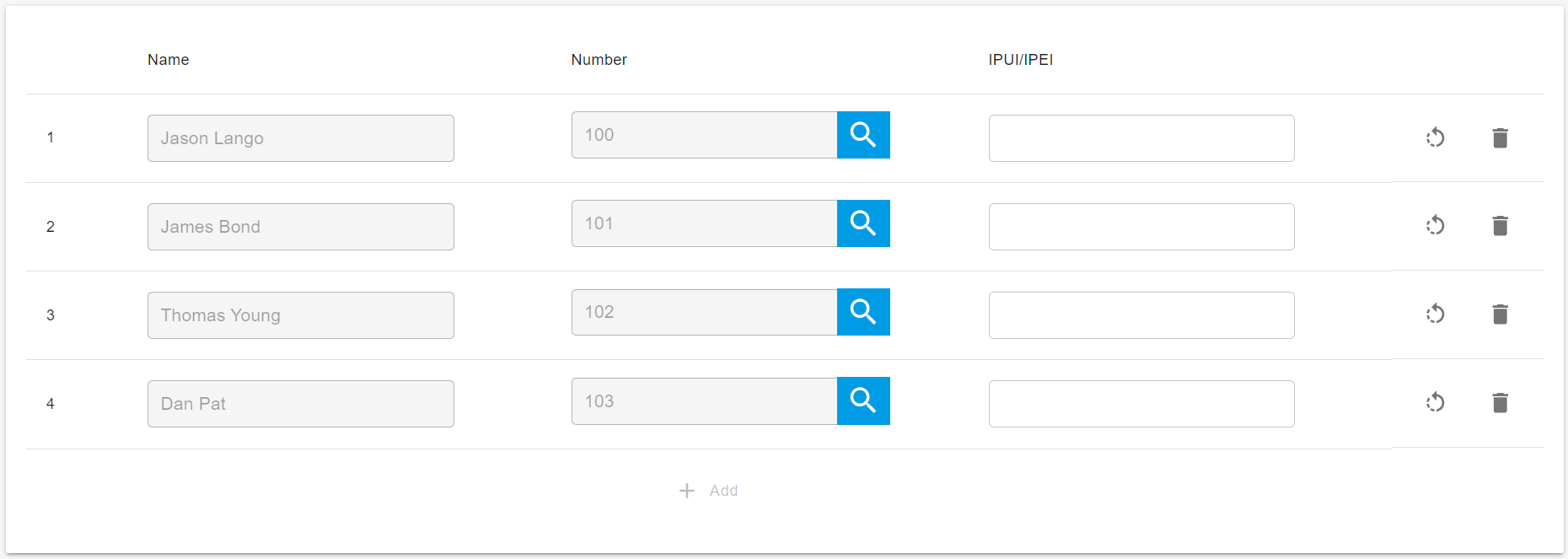Delete the James Bond row
1568x559 pixels.
click(x=1500, y=225)
